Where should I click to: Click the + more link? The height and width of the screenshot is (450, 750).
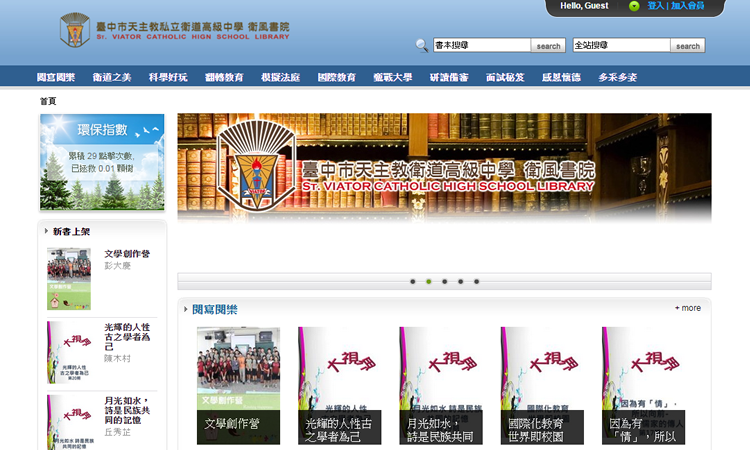point(688,308)
